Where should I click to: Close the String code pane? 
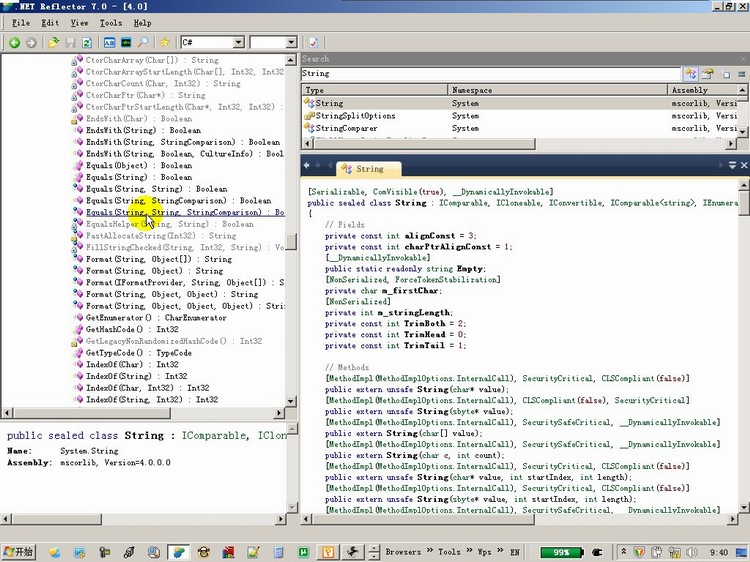pyautogui.click(x=744, y=165)
